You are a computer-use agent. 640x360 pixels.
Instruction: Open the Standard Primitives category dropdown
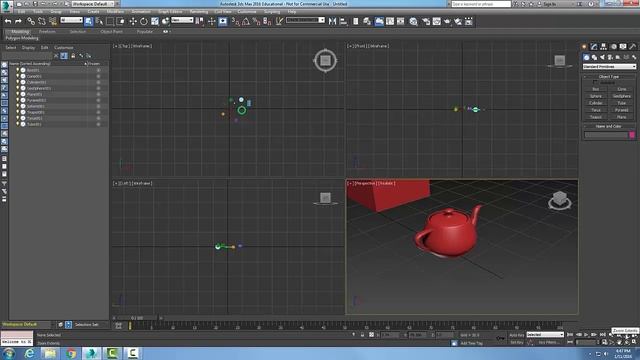click(609, 67)
